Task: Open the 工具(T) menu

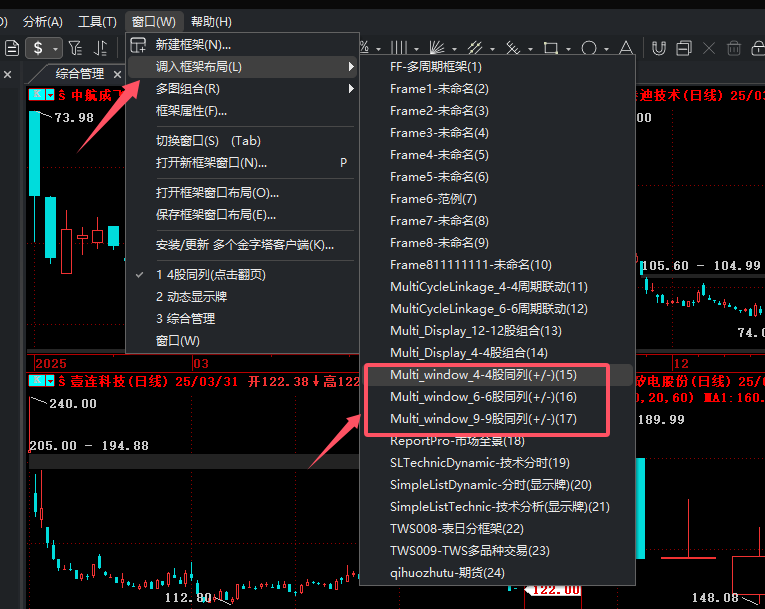Action: pyautogui.click(x=97, y=22)
